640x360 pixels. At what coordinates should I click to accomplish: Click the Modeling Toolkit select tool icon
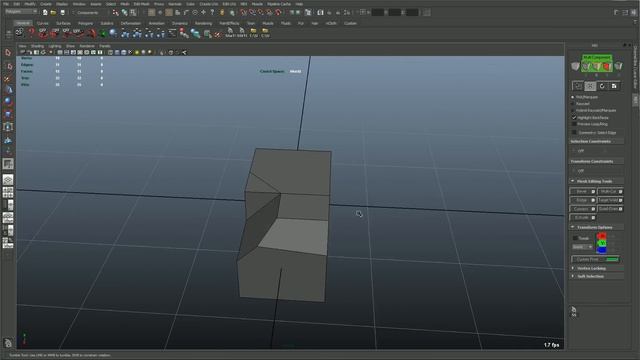(578, 86)
